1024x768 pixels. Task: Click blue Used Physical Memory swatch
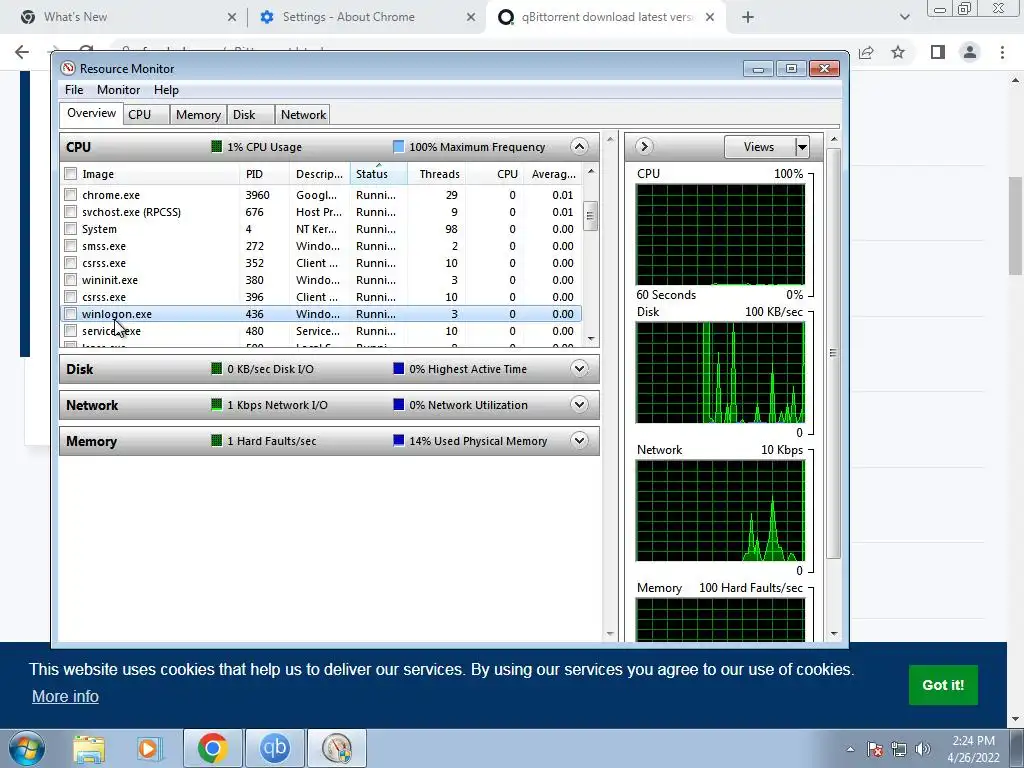coord(398,440)
